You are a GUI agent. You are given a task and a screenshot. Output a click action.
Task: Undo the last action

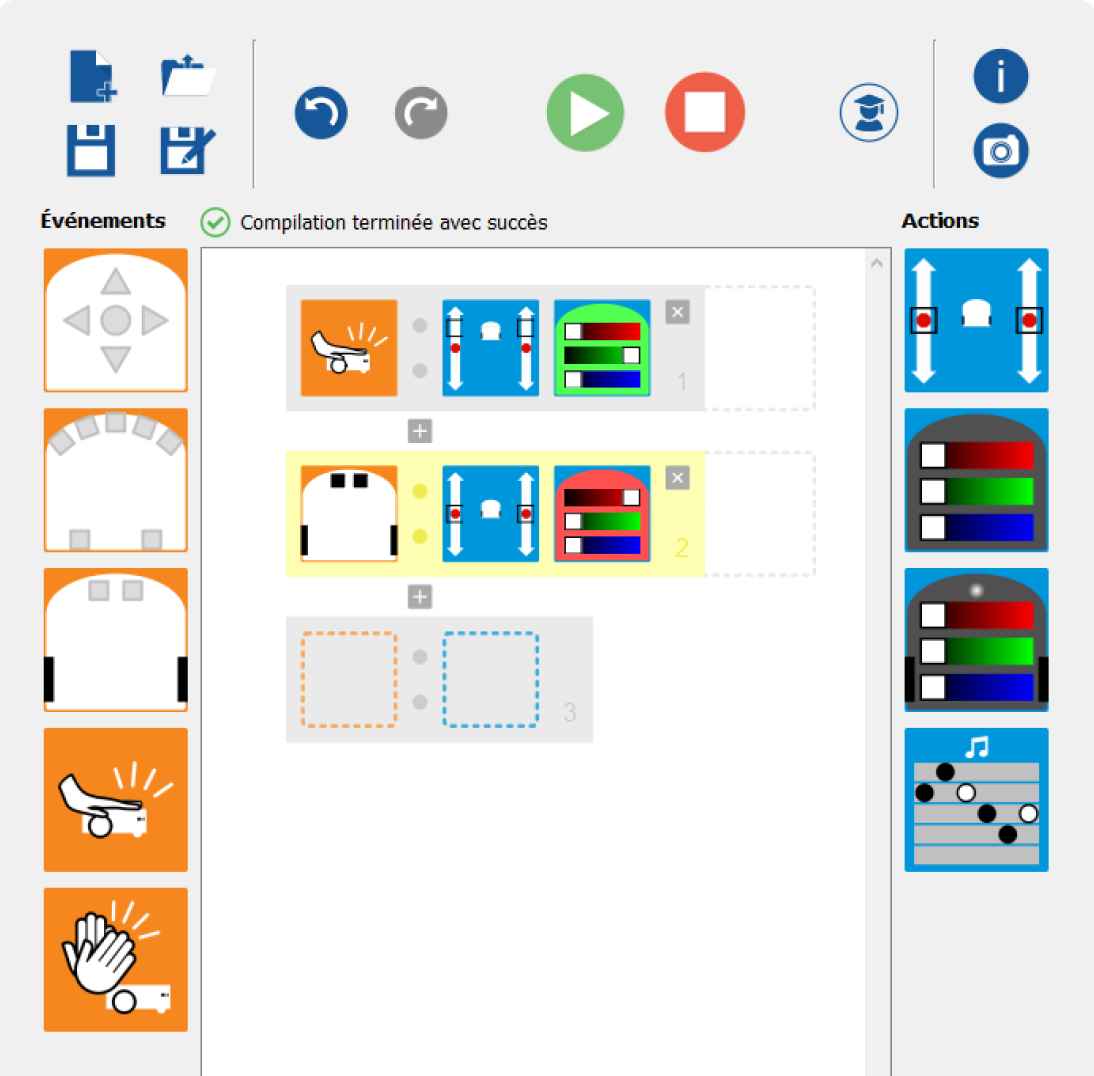pos(321,113)
